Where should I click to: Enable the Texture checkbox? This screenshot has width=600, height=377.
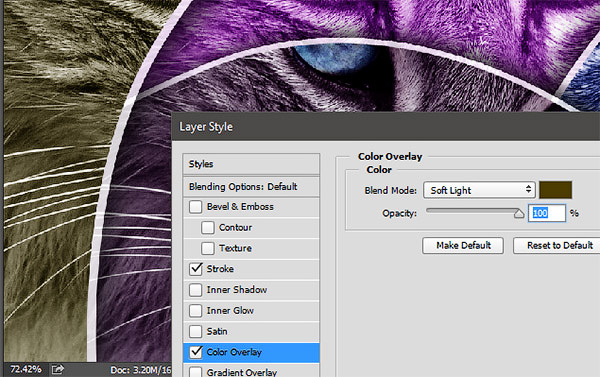(208, 248)
